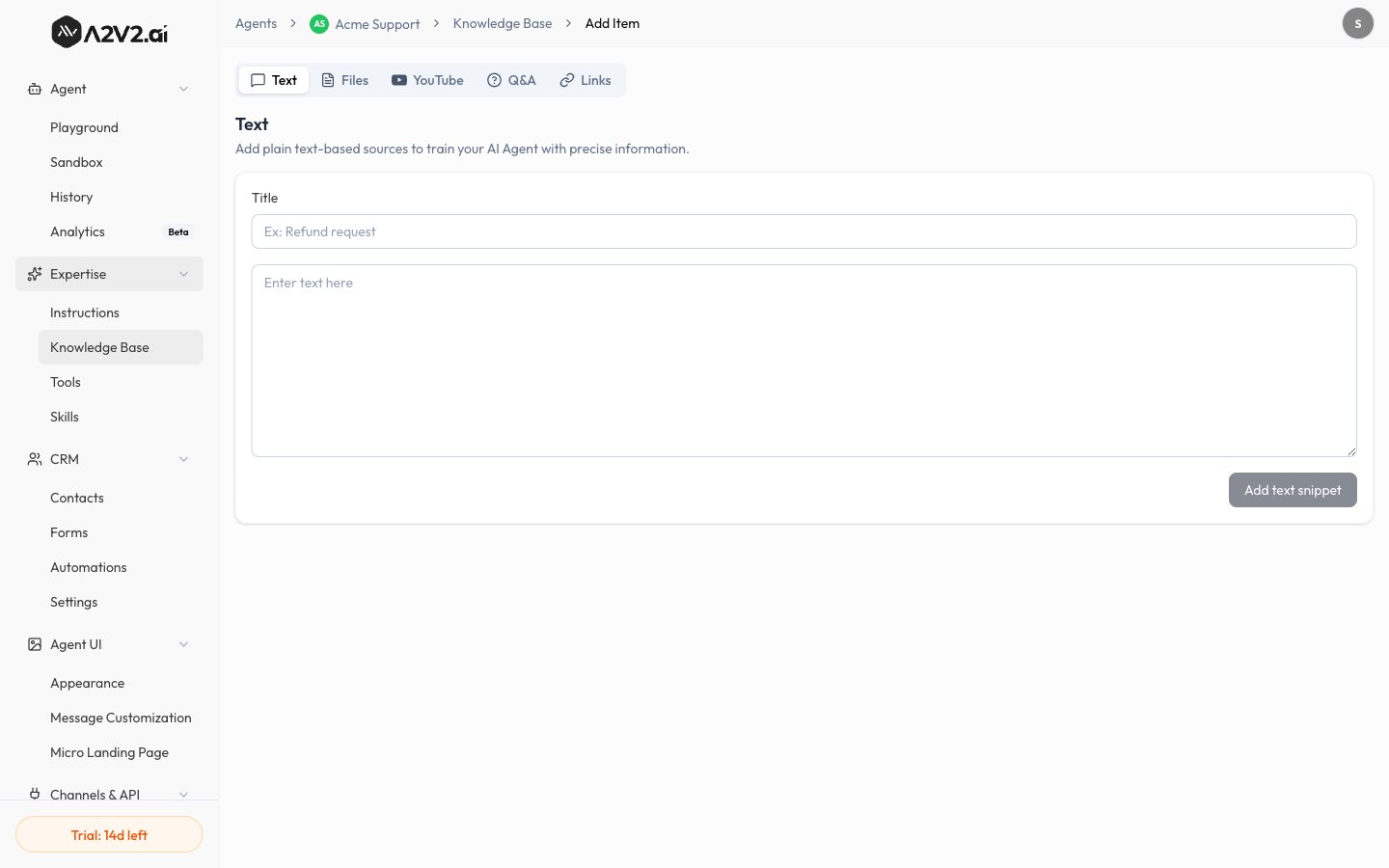Open Contacts under CRM
Viewport: 1389px width, 868px height.
(121, 498)
